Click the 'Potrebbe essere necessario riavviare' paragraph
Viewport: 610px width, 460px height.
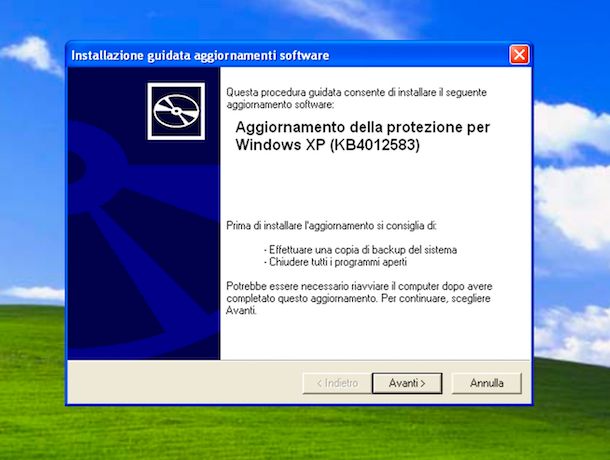(359, 298)
